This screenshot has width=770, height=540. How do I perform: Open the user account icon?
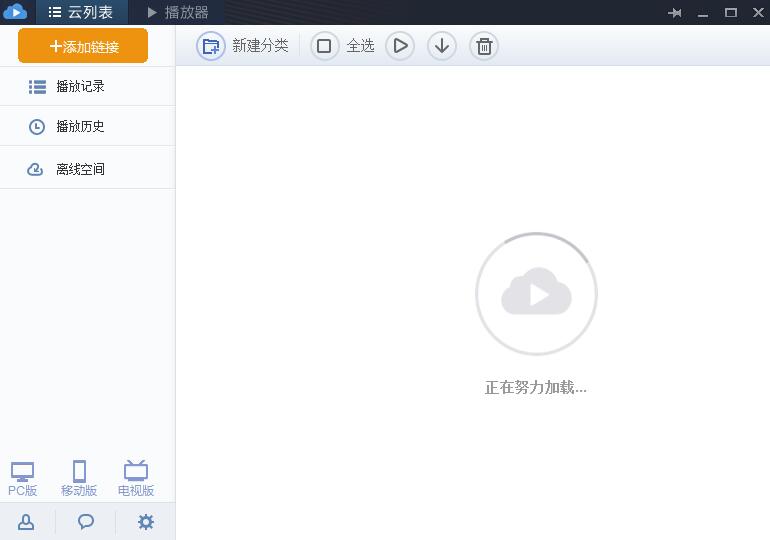(x=26, y=522)
